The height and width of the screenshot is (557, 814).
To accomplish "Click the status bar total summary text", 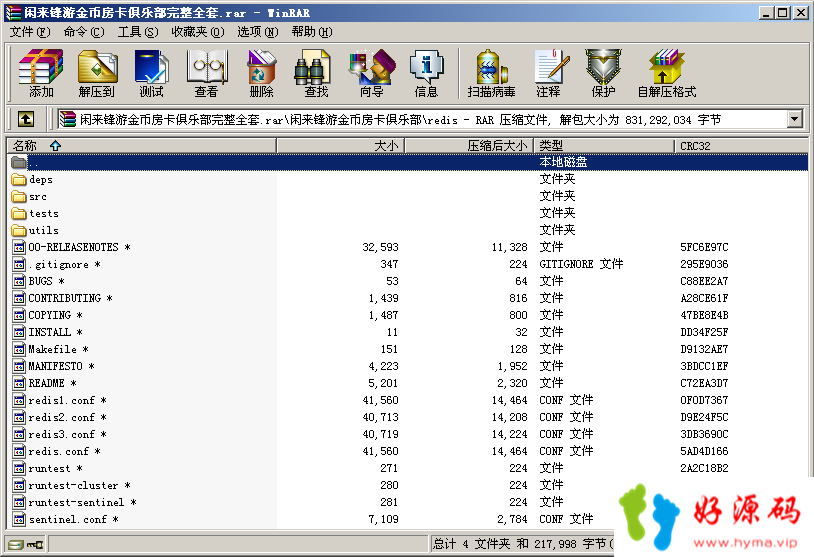I will point(522,544).
